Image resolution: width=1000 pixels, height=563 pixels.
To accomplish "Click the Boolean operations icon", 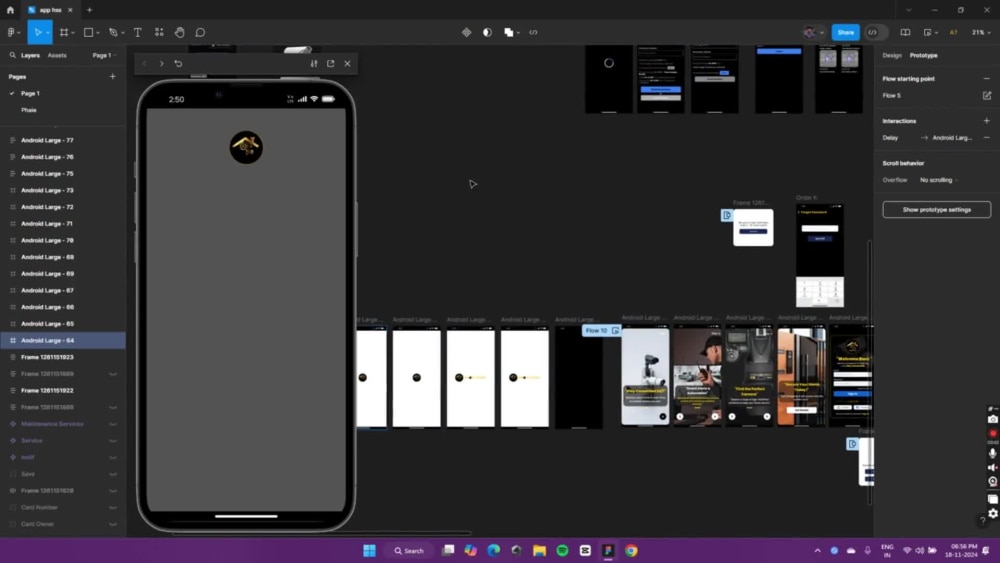I will tap(508, 33).
